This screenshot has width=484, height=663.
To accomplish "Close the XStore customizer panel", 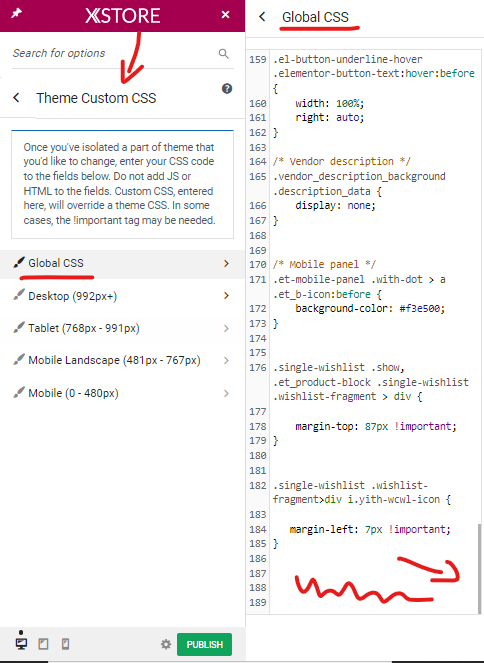I will pos(225,15).
